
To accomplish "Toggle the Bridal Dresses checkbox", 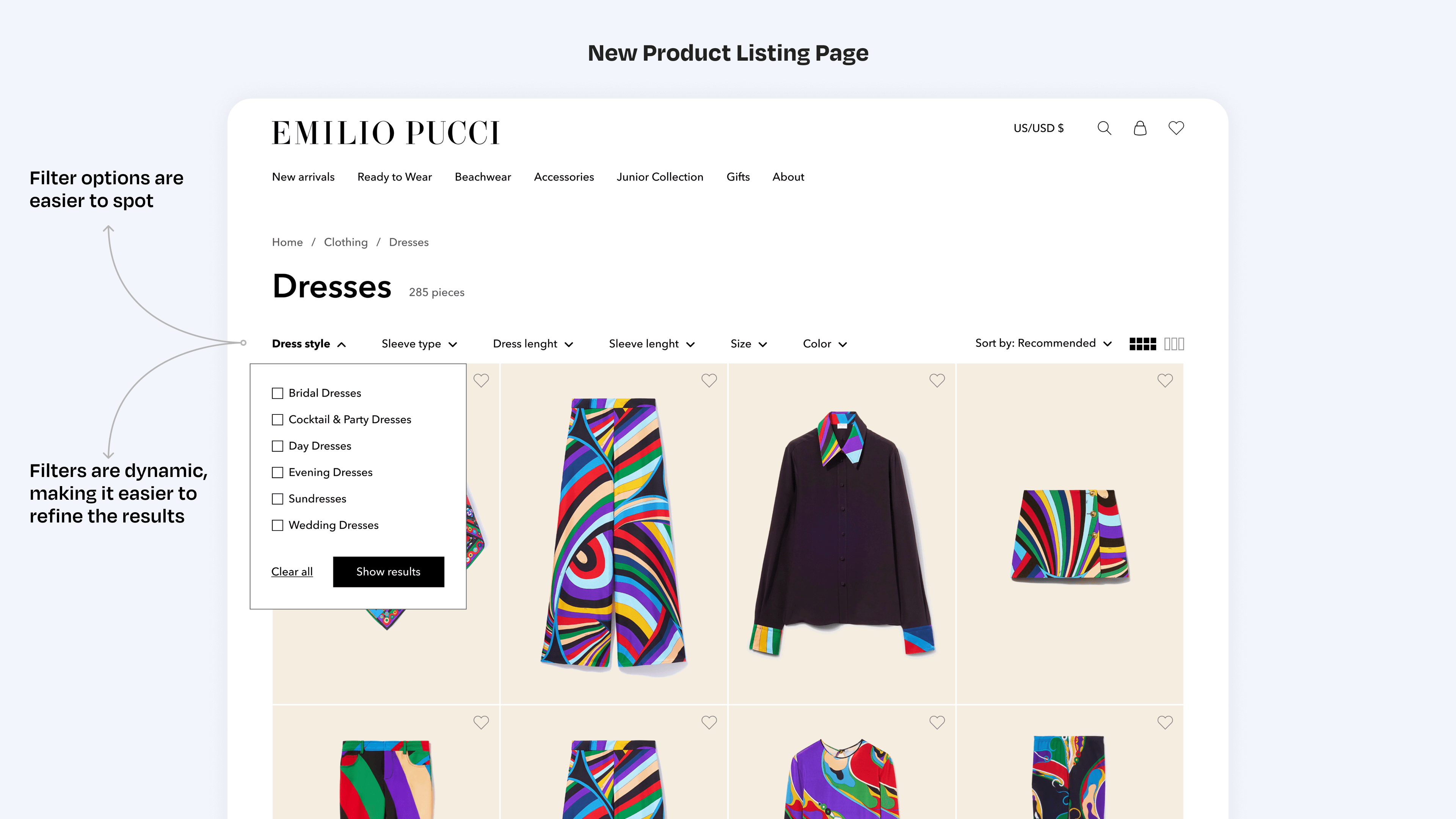I will [x=277, y=393].
